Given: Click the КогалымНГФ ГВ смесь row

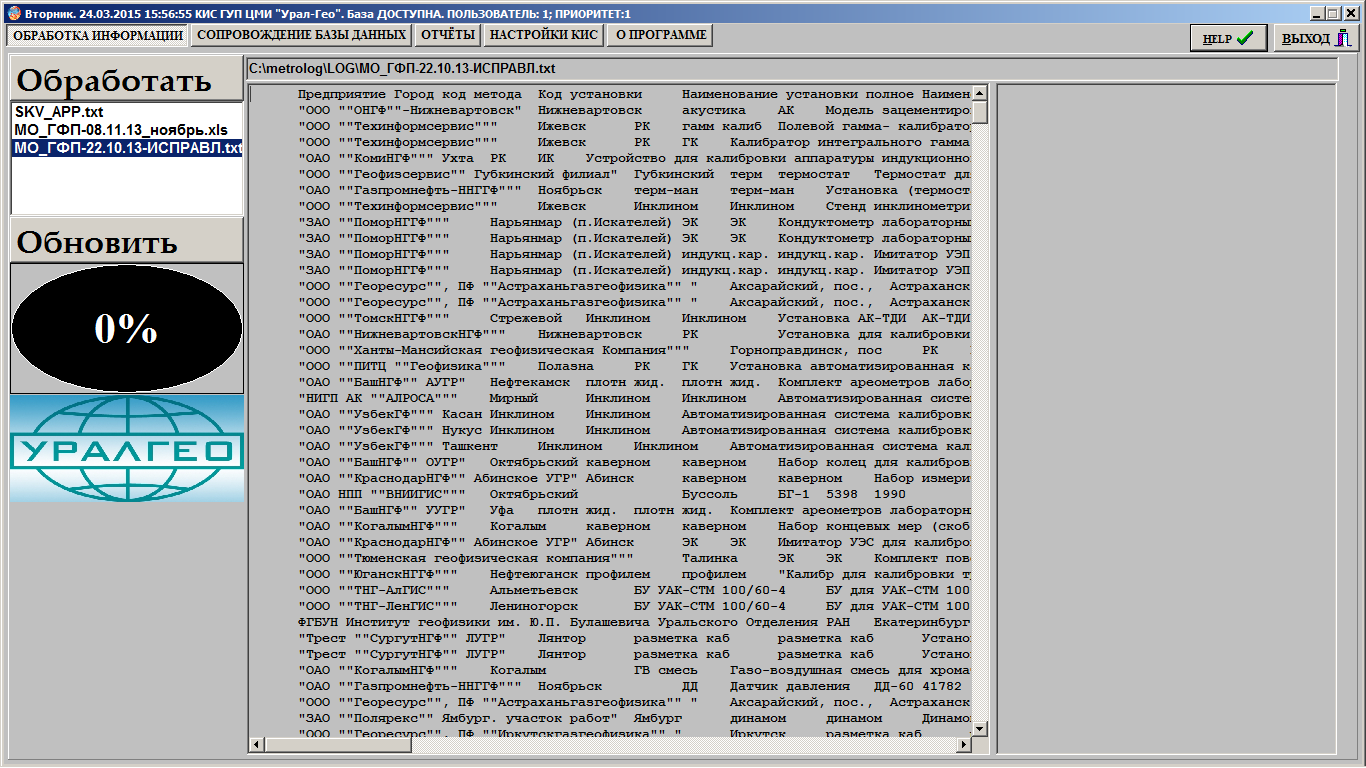Looking at the screenshot, I should click(634, 670).
